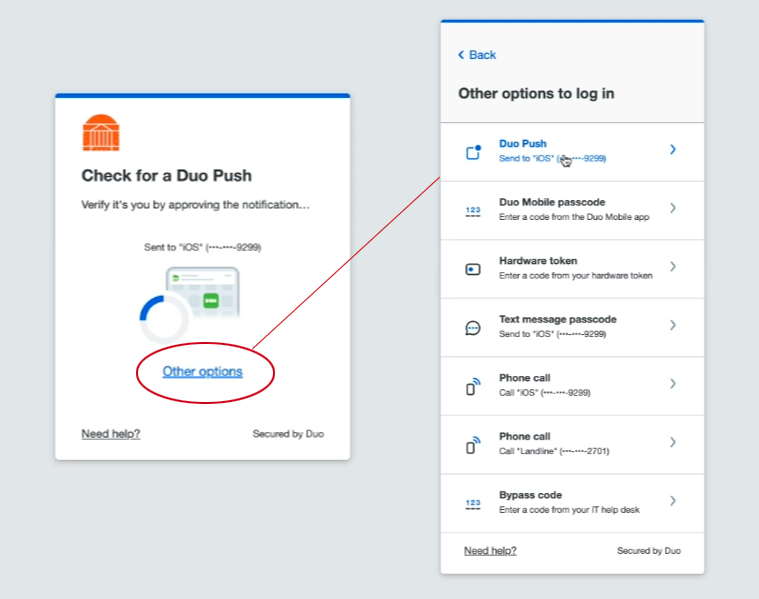Click the Duo Push loading spinner
Image resolution: width=759 pixels, height=599 pixels.
[164, 319]
